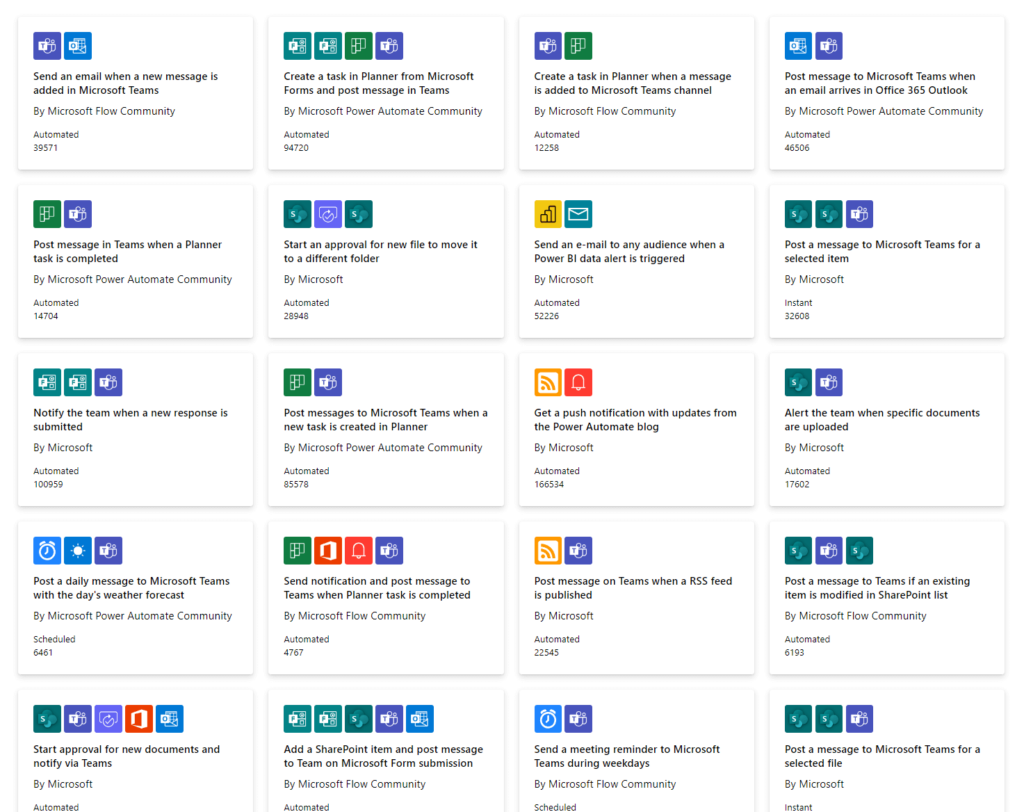This screenshot has height=812, width=1024.
Task: Click the Outlook icon on 'Send an email when a new message' card
Action: [x=78, y=46]
